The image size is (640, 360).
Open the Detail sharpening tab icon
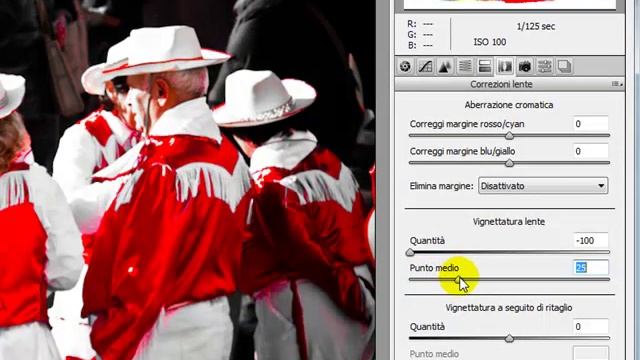click(x=445, y=66)
